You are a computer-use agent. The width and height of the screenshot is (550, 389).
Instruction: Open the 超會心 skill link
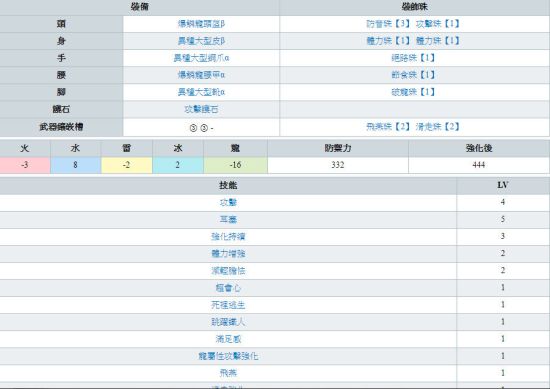228,288
